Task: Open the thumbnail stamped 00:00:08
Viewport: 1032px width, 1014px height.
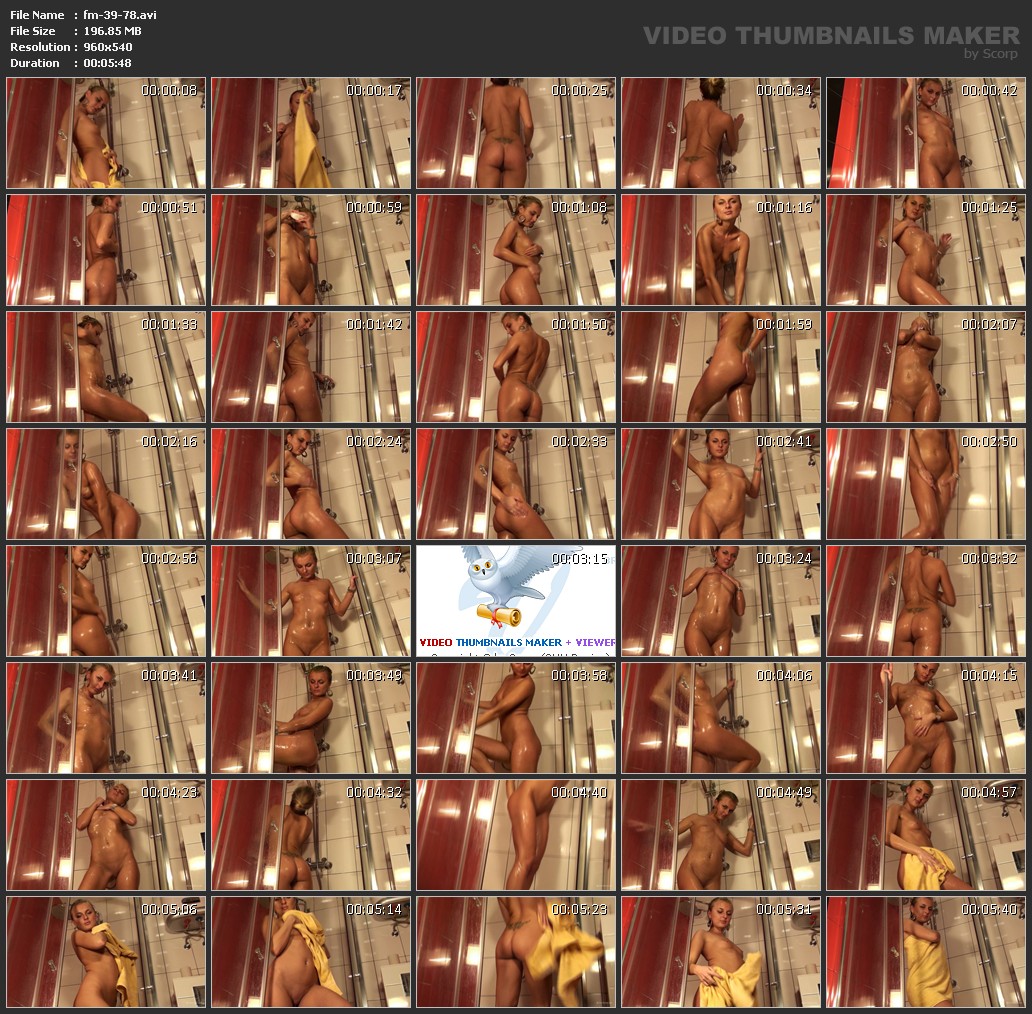Action: click(x=106, y=133)
